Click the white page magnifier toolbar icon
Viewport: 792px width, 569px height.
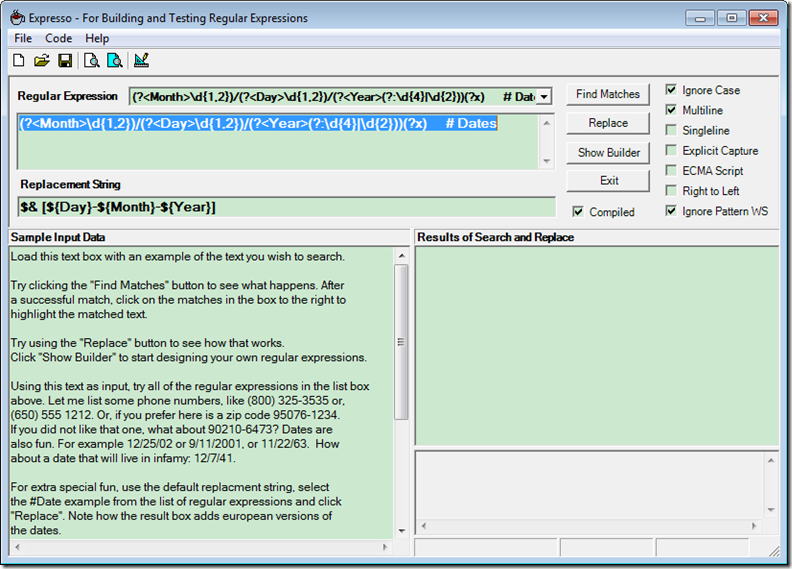tap(91, 61)
